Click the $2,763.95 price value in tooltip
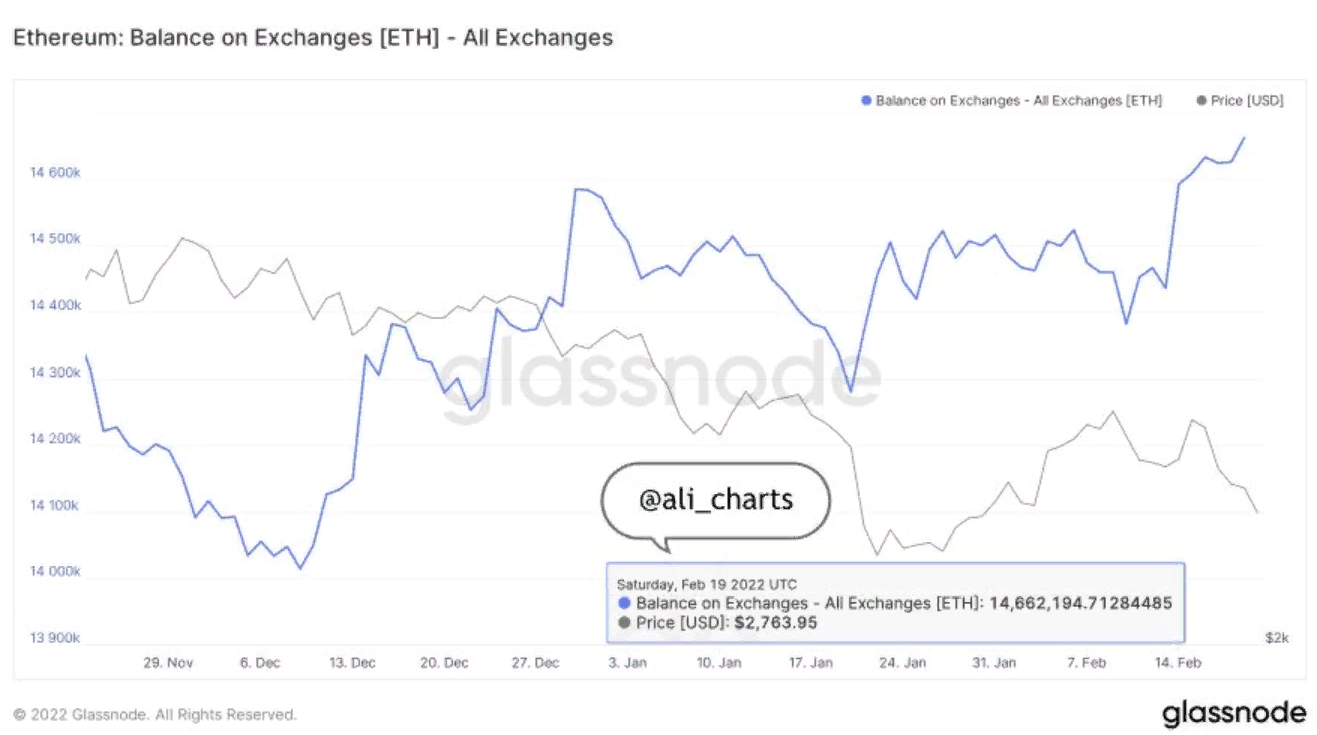Screen dimensions: 1317x735 [x=763, y=623]
